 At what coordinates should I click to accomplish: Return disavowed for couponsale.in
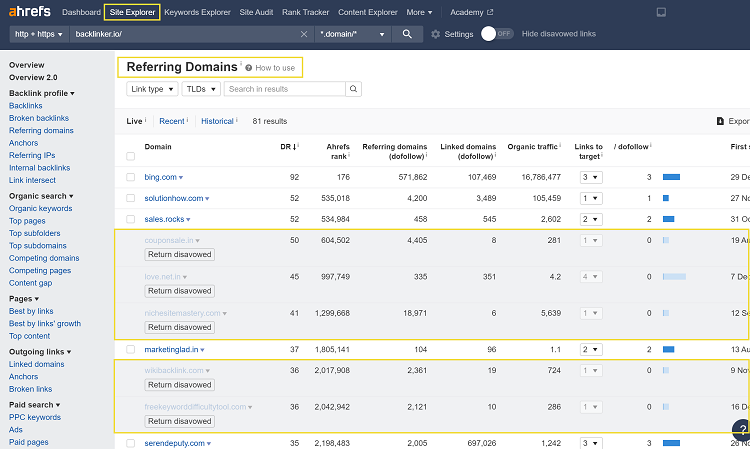point(179,254)
